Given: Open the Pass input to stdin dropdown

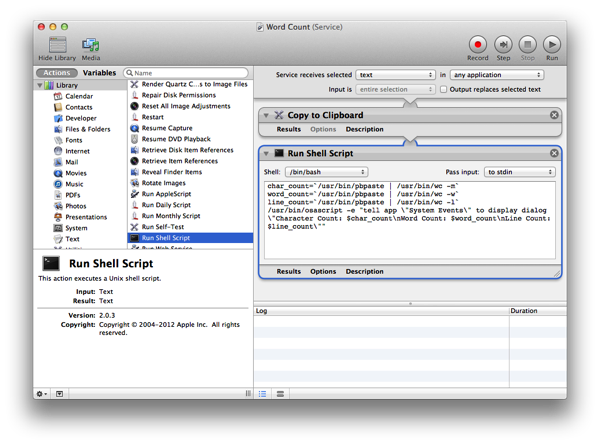Looking at the screenshot, I should coord(520,172).
